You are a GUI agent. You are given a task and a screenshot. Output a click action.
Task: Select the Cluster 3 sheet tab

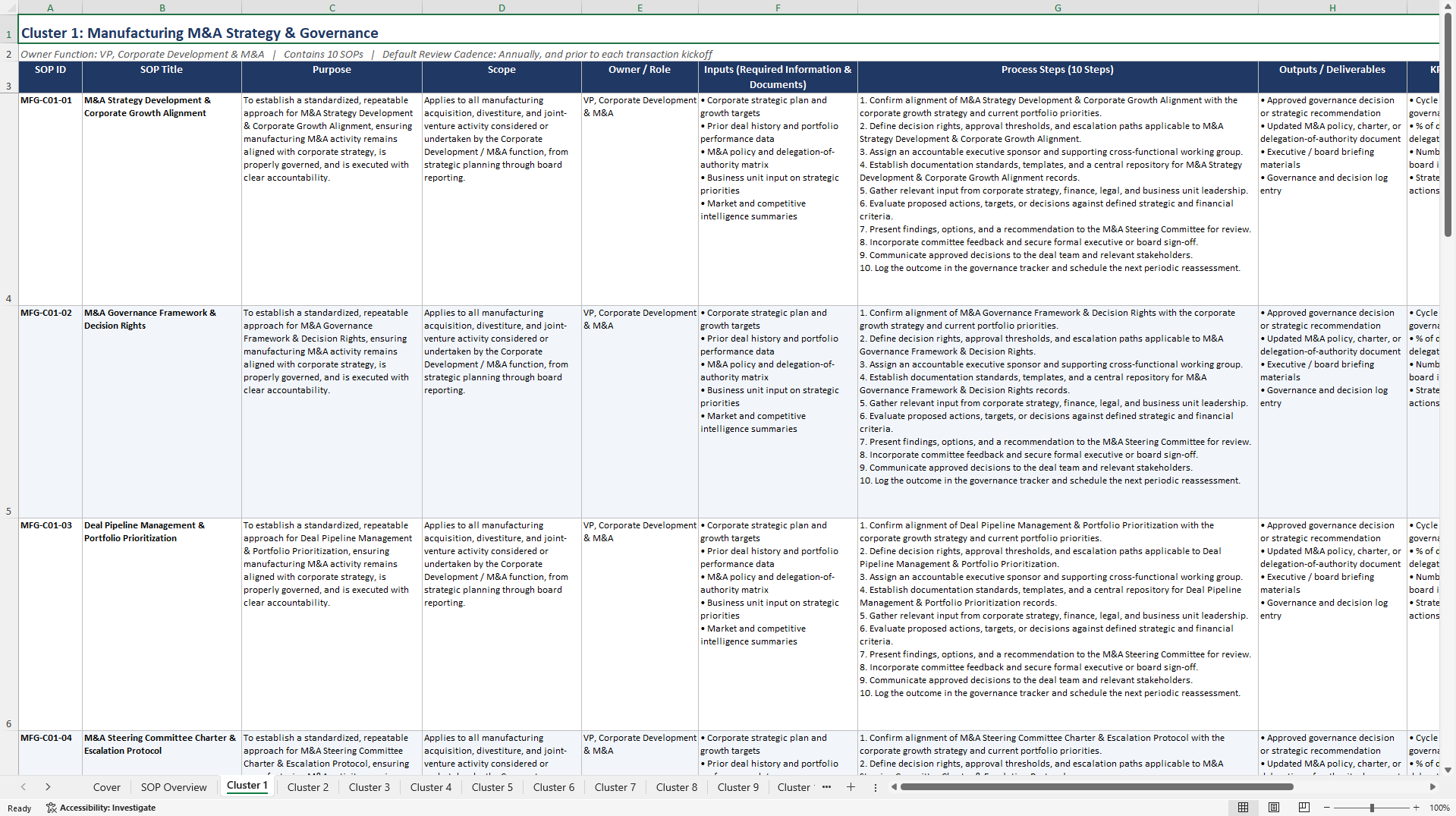(x=370, y=787)
